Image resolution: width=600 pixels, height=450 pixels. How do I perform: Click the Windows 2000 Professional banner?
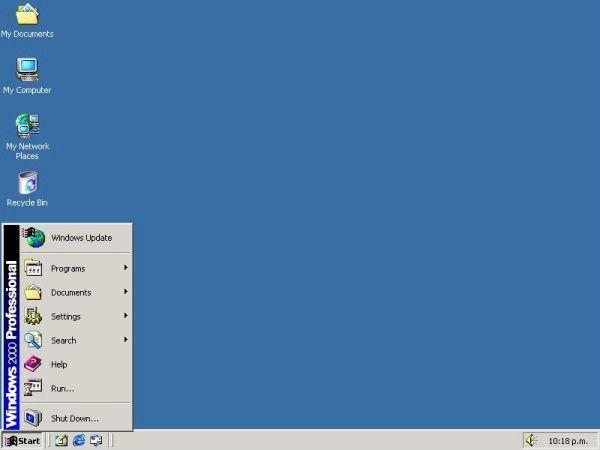tap(11, 327)
